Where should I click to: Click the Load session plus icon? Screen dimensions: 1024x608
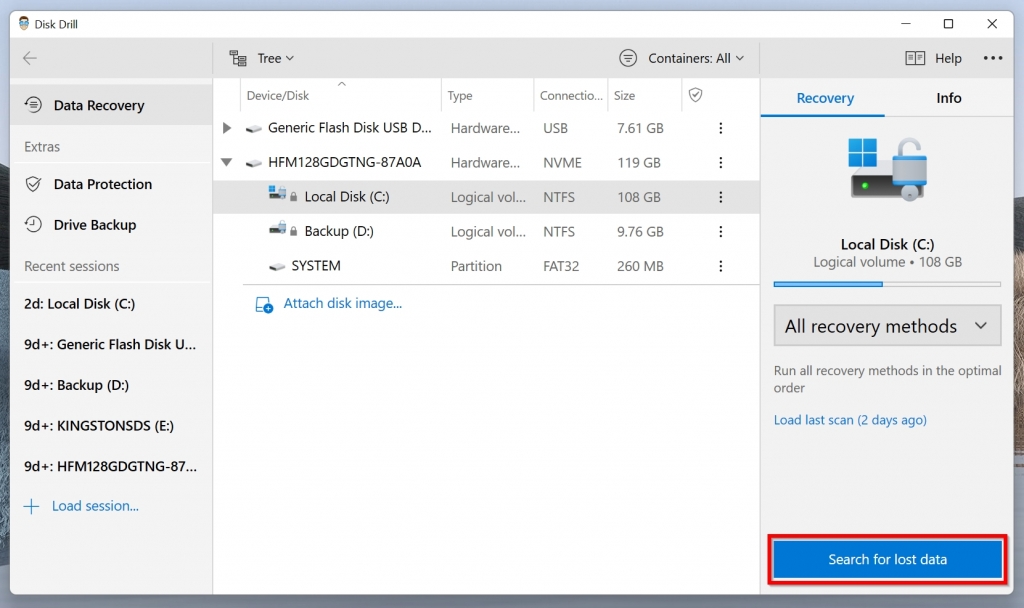pos(31,506)
